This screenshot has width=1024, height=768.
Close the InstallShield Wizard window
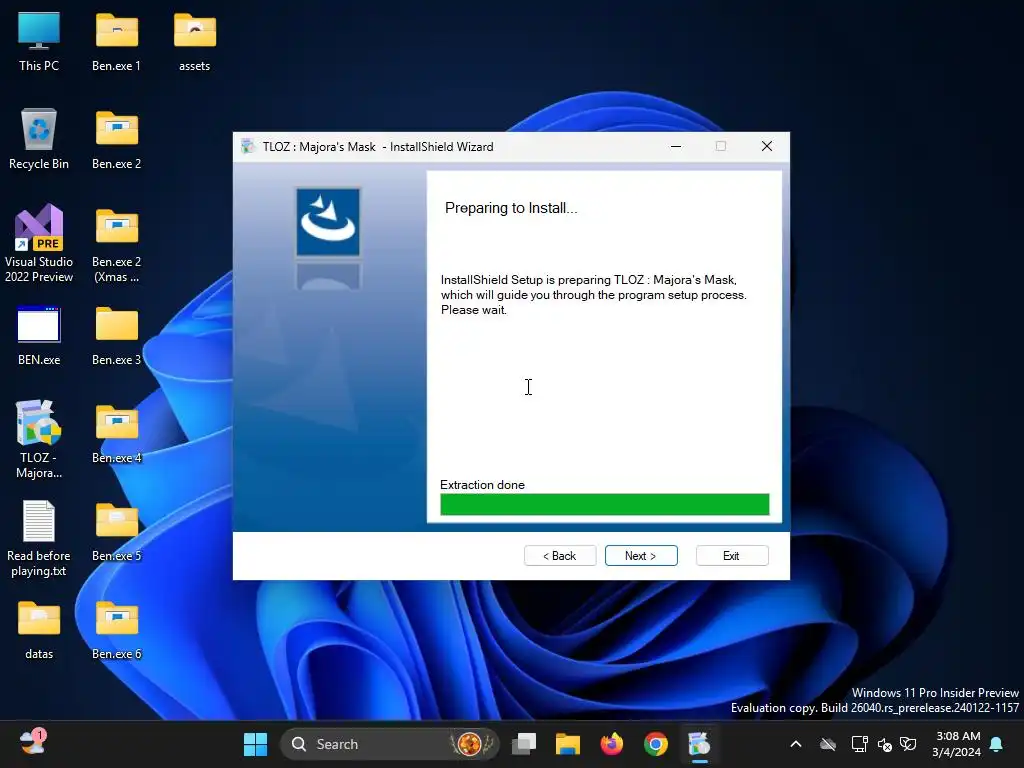click(x=767, y=146)
